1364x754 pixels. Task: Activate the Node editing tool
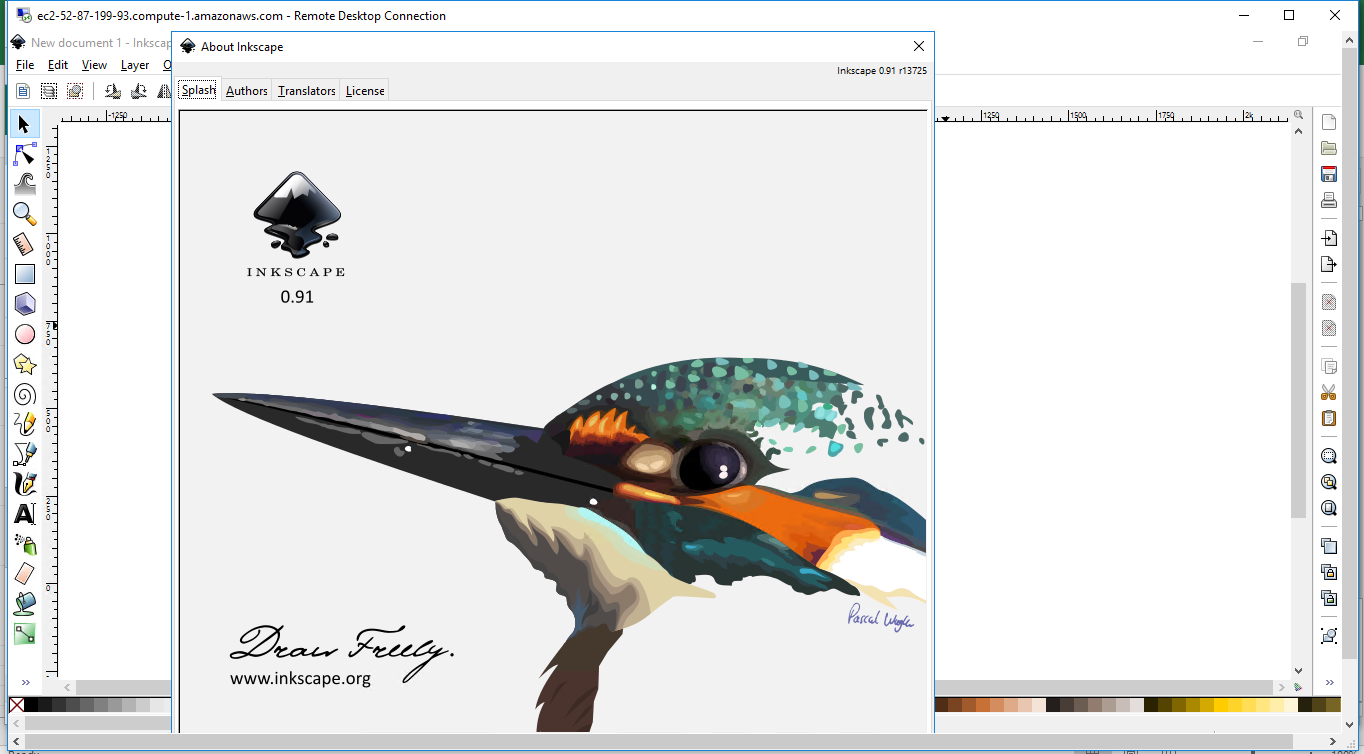coord(25,154)
